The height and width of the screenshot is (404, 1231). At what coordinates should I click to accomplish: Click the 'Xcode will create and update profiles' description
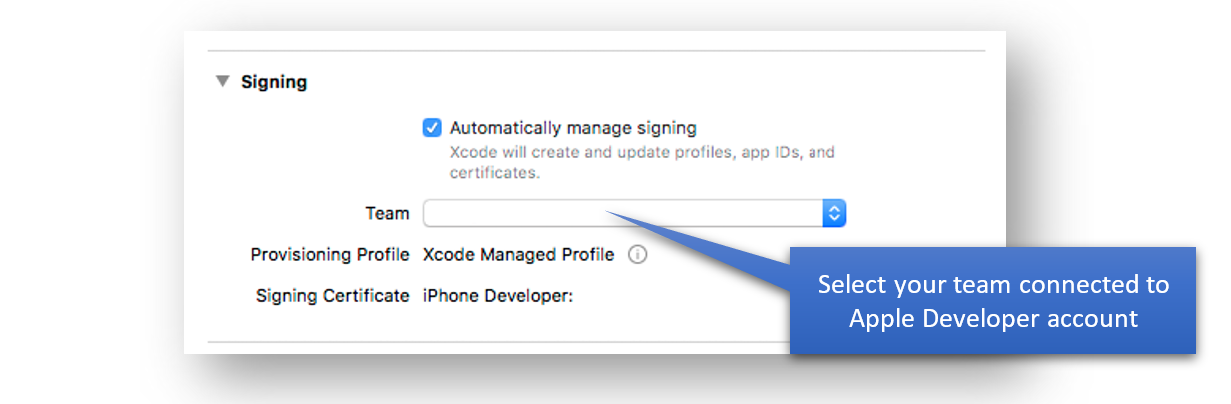[641, 153]
